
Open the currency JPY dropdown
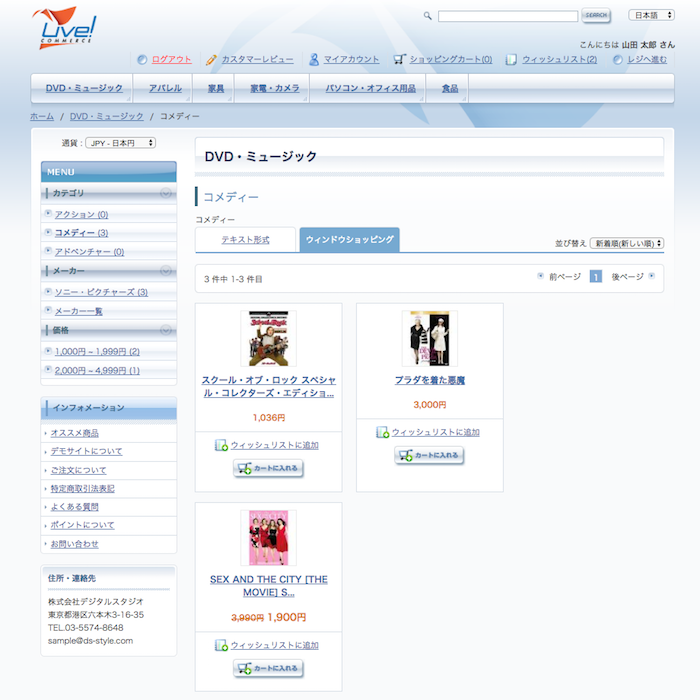point(121,143)
